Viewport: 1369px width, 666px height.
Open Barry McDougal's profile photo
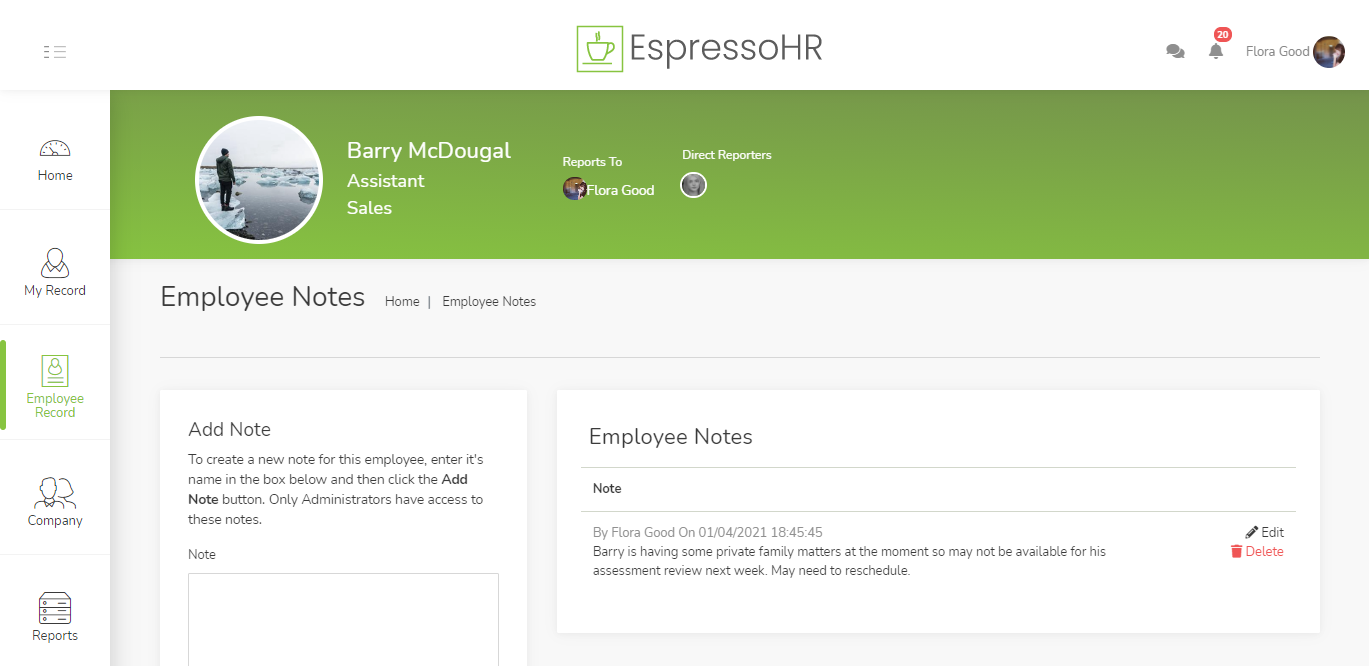[259, 179]
